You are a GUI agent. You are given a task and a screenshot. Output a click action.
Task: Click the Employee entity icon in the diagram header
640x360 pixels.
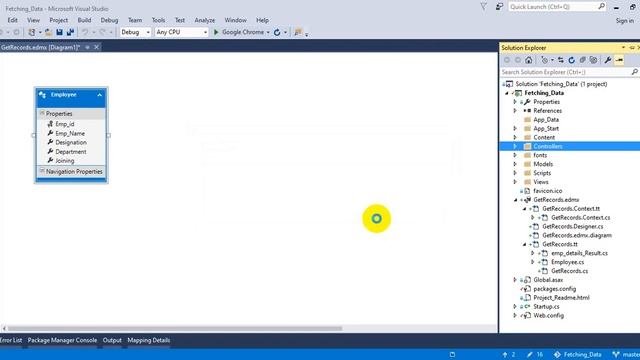[x=42, y=95]
